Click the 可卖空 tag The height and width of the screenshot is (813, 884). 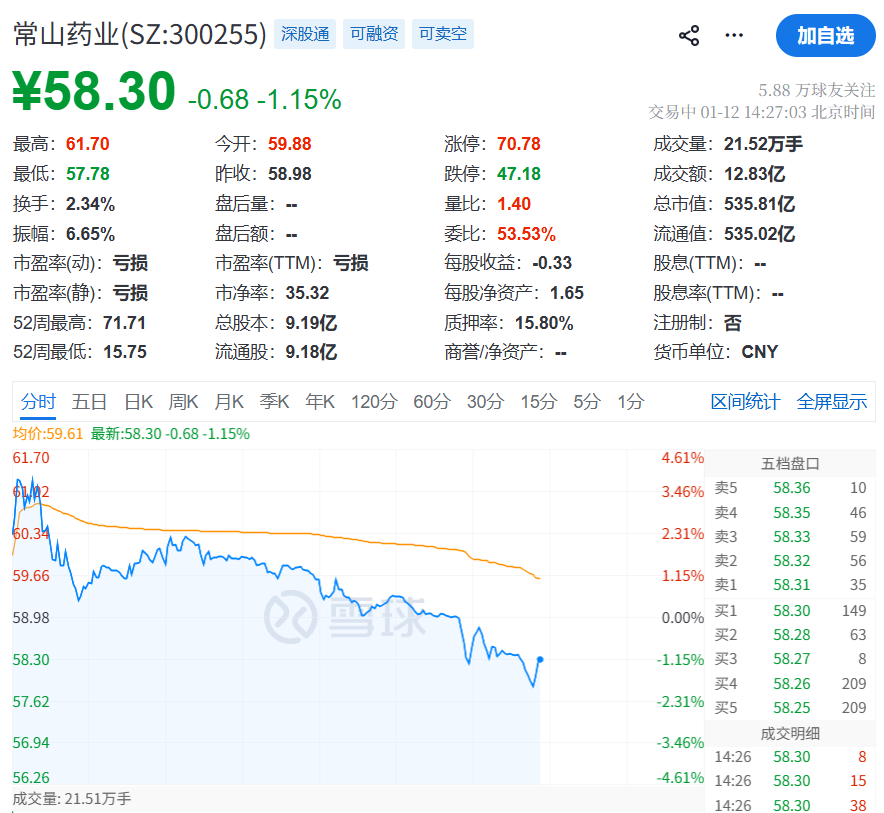[x=443, y=35]
